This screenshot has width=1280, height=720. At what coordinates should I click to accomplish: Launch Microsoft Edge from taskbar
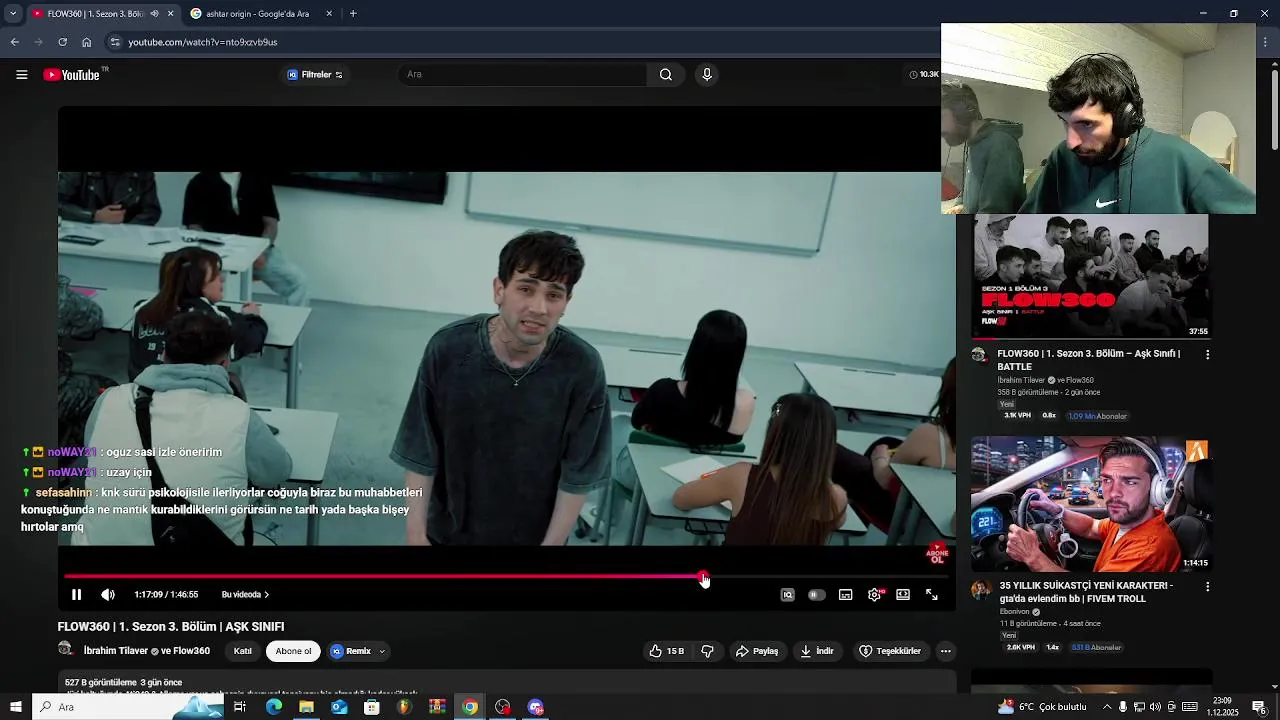click(x=273, y=707)
